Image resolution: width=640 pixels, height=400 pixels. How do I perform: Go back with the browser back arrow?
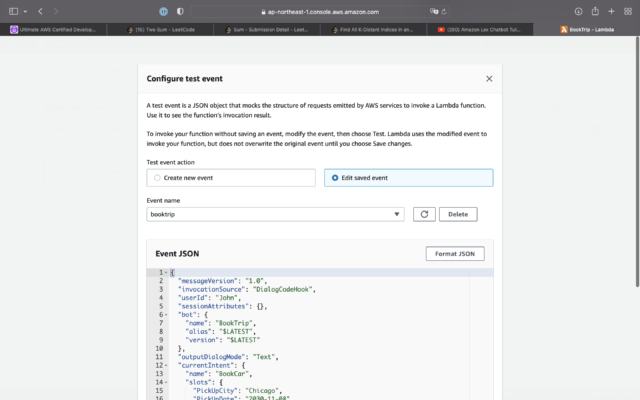(40, 11)
